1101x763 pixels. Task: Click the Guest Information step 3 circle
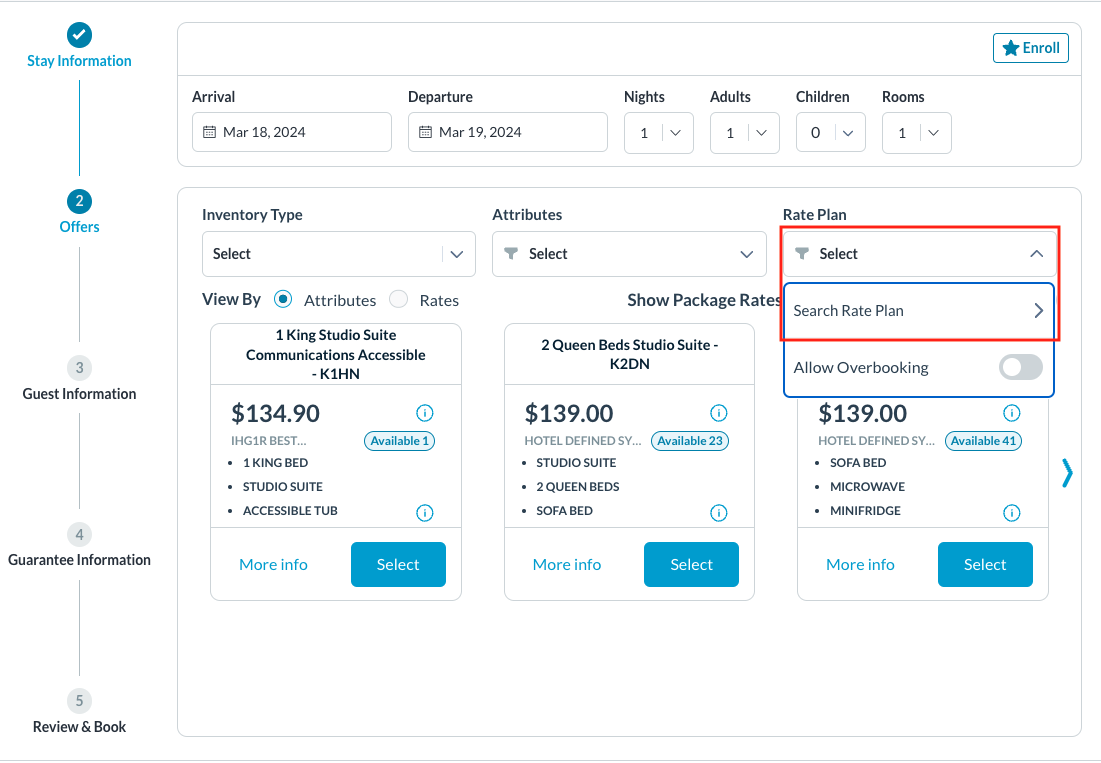click(x=79, y=367)
